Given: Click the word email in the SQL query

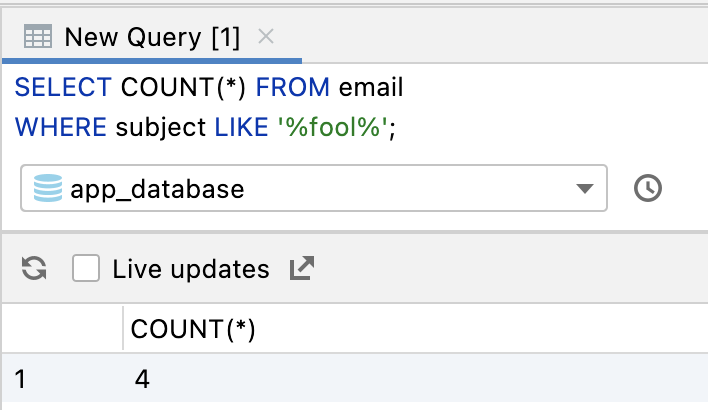Looking at the screenshot, I should tap(371, 88).
